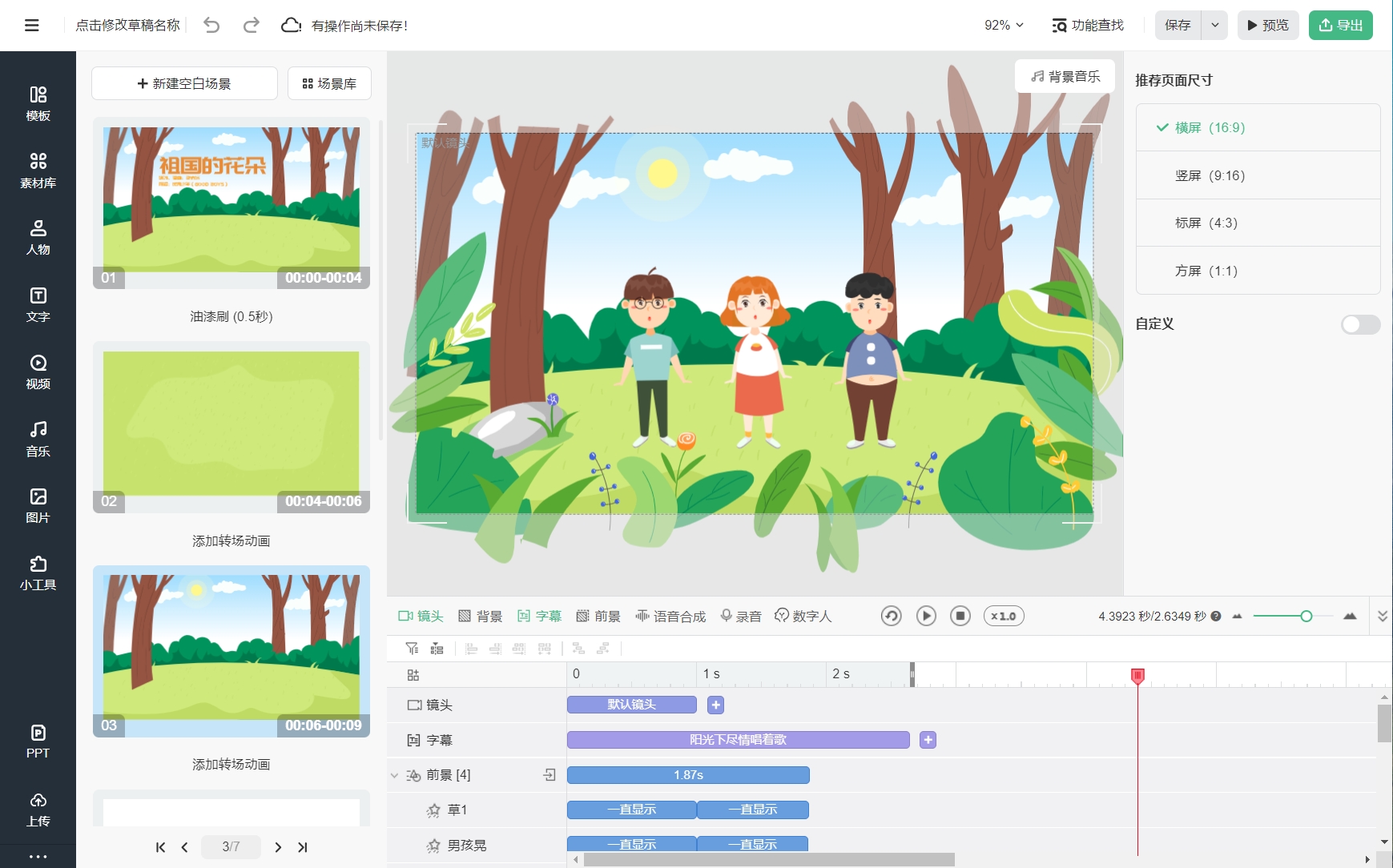Click the timeline track sort icon

[437, 649]
